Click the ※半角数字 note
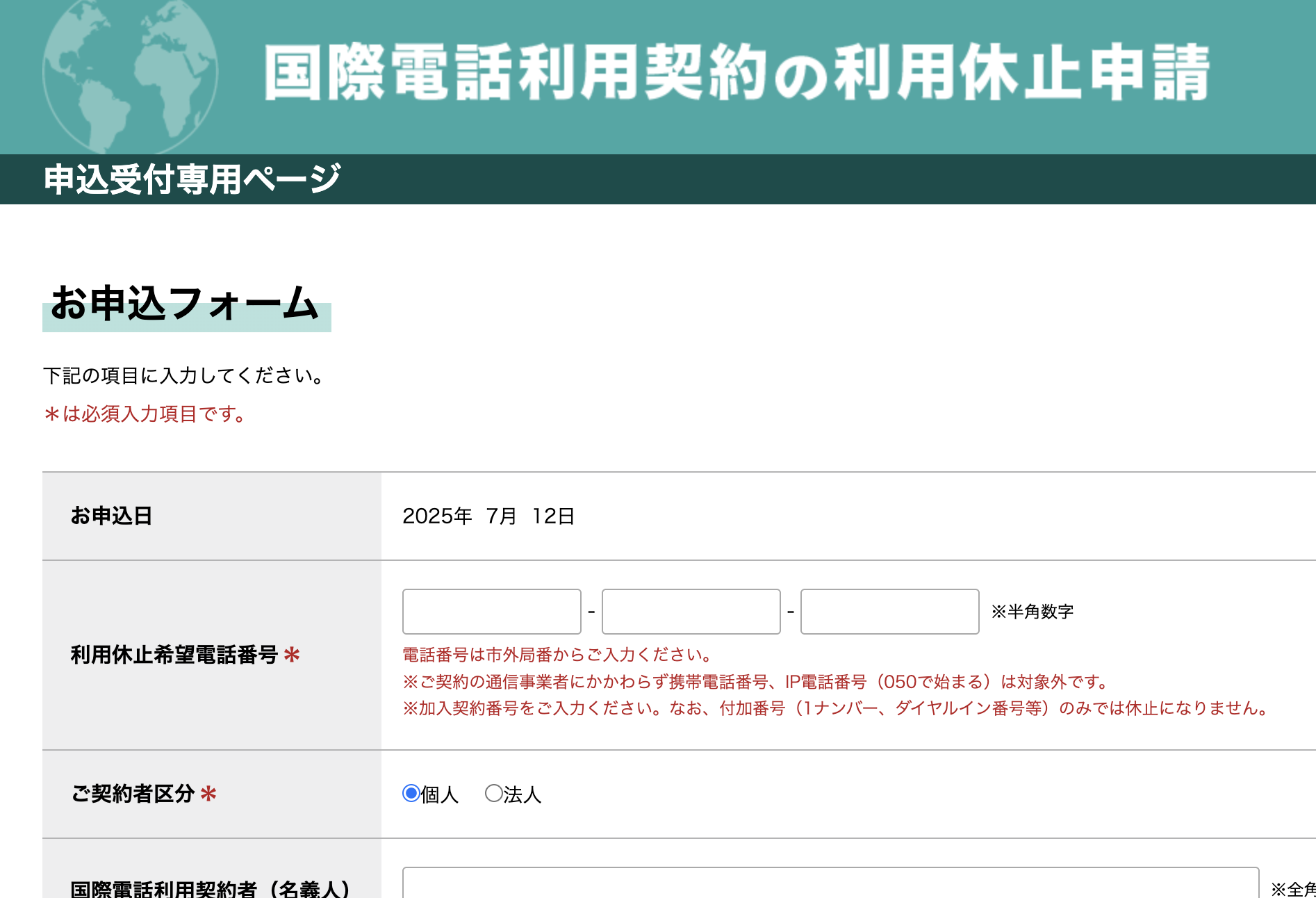The height and width of the screenshot is (898, 1316). 1033,612
